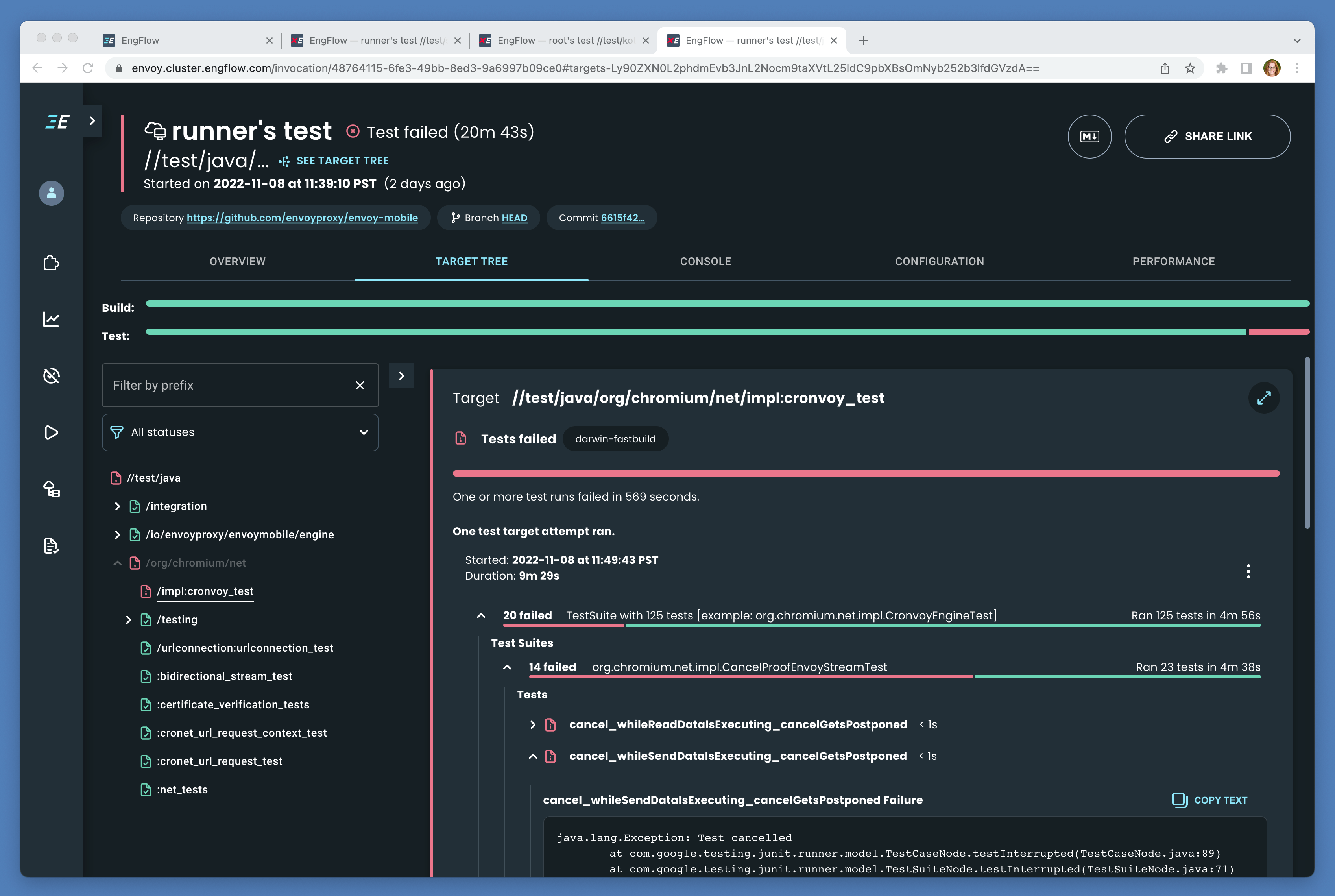Expand the sidebar navigation chevron
The image size is (1335, 896).
(x=92, y=120)
